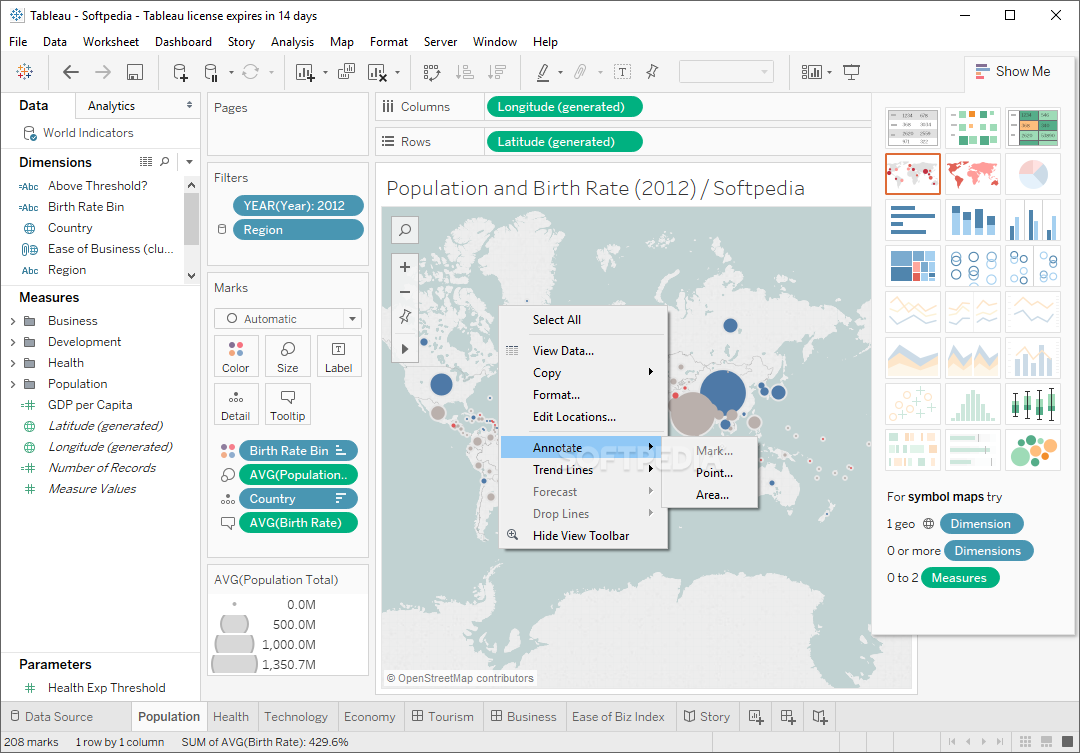Zoom out with the map minus button
1080x753 pixels.
tap(405, 291)
